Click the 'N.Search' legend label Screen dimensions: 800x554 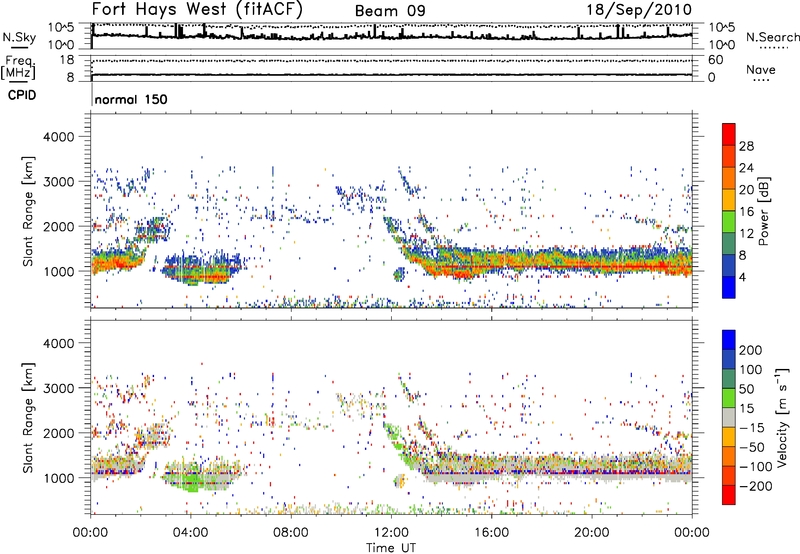click(773, 37)
